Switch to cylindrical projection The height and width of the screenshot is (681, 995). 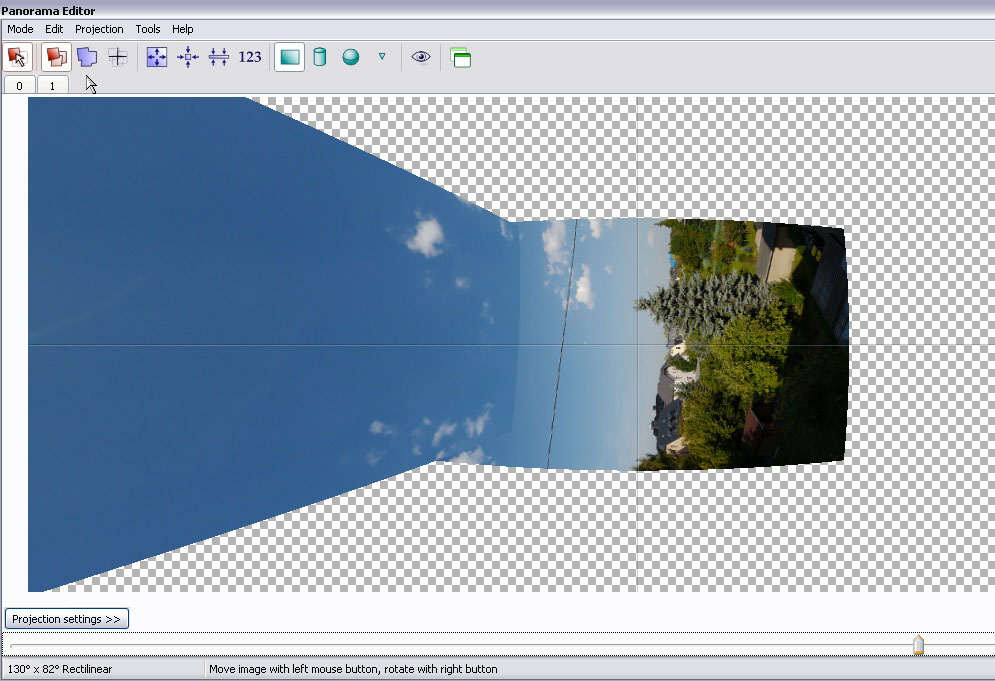320,57
